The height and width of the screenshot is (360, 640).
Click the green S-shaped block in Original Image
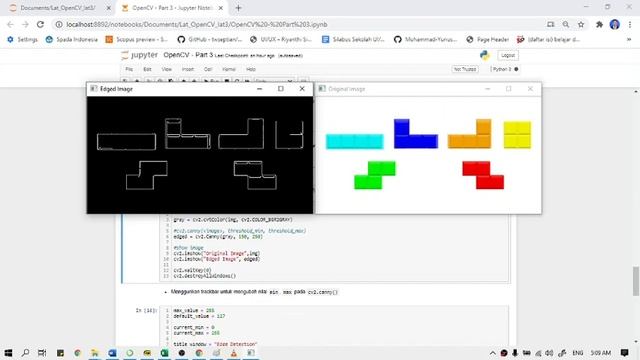tap(375, 176)
